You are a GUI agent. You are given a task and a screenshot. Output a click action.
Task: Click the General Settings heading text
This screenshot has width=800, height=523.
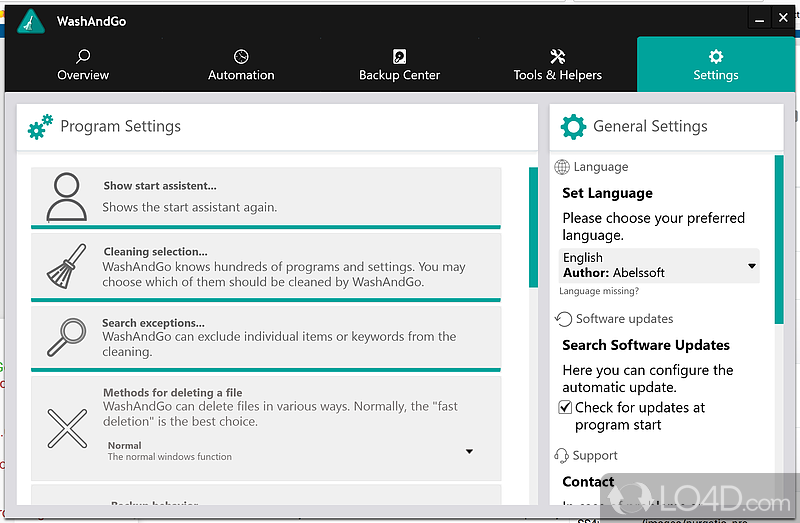[x=650, y=126]
